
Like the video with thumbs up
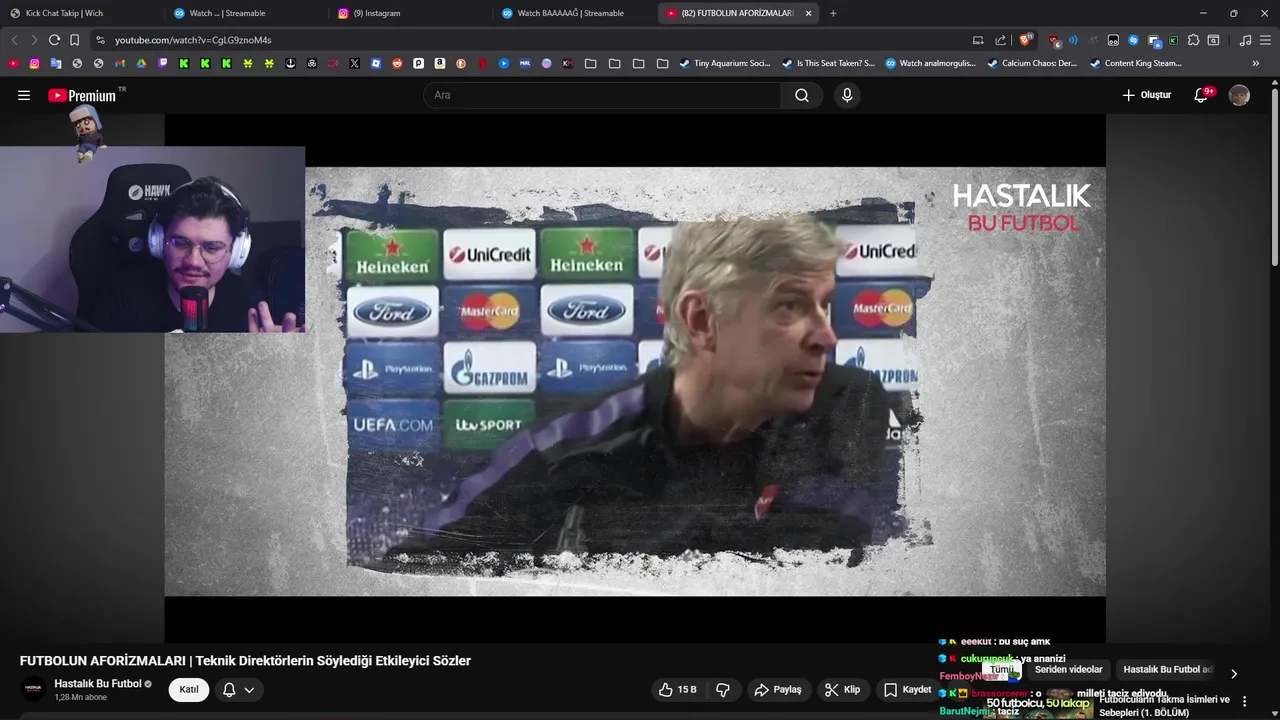point(677,690)
